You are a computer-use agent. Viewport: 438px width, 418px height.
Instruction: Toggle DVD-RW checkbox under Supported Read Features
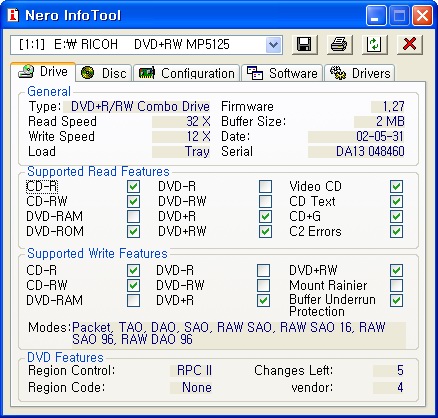265,202
